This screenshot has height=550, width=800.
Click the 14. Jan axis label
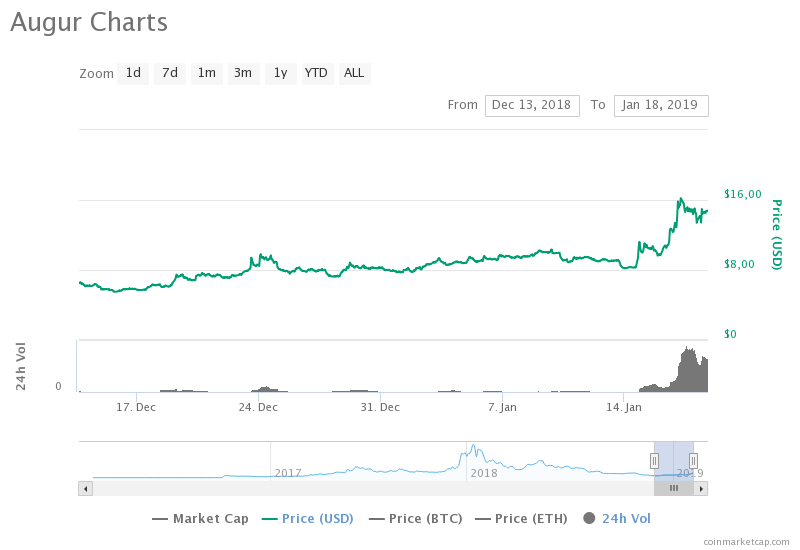624,408
